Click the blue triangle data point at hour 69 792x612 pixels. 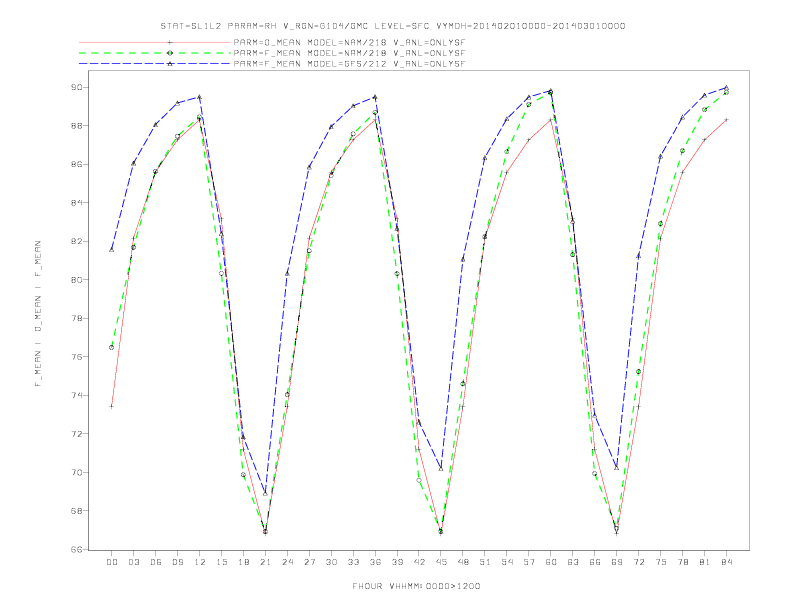[617, 468]
